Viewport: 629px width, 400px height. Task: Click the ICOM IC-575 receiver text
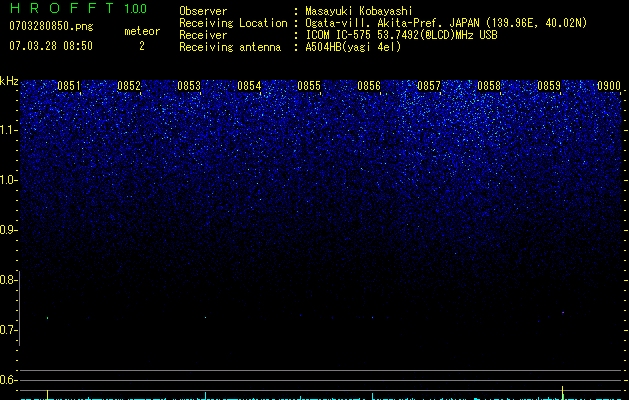point(401,35)
